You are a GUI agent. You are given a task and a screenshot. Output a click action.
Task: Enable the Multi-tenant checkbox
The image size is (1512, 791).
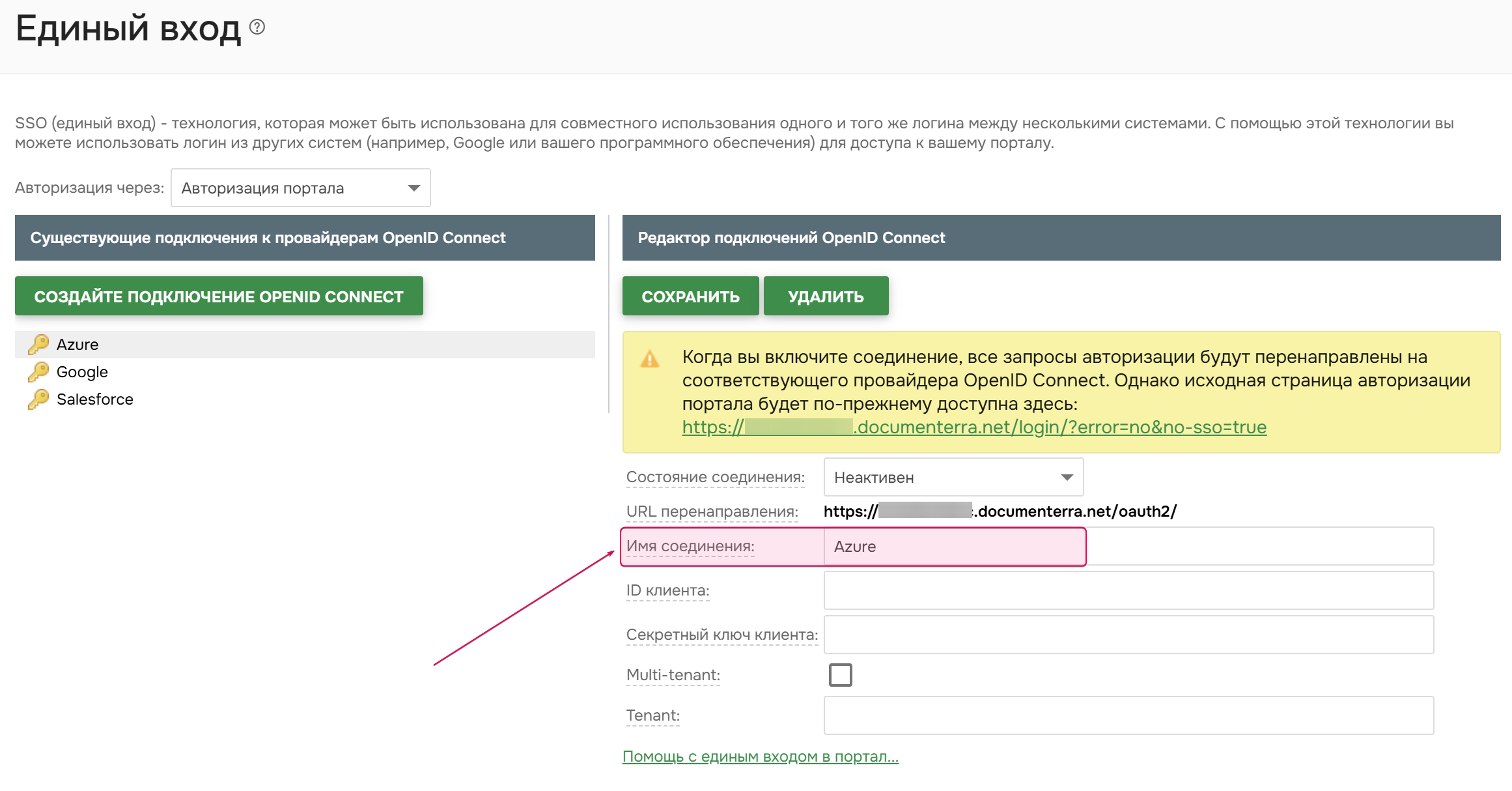840,675
